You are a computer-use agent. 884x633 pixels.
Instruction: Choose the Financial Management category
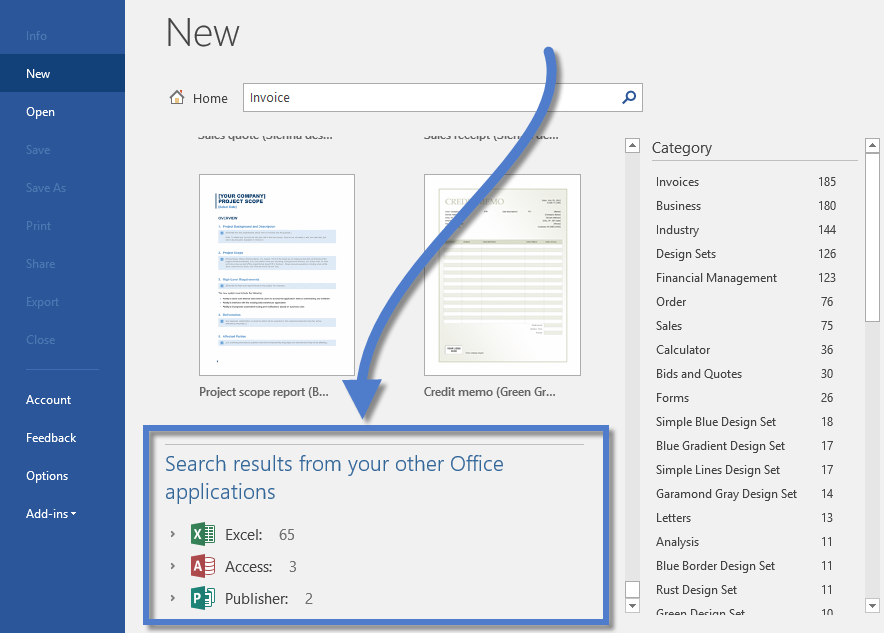pyautogui.click(x=716, y=278)
